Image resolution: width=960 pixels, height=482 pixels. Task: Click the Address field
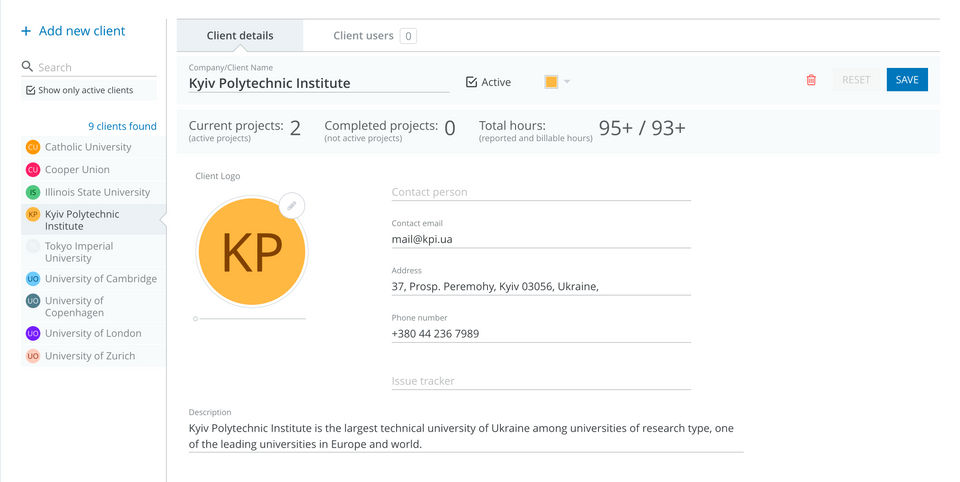[541, 287]
